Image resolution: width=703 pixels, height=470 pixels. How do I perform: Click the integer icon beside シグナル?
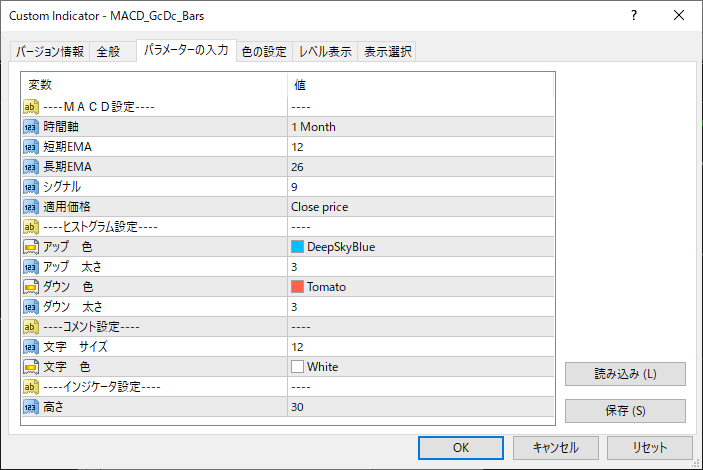click(31, 187)
